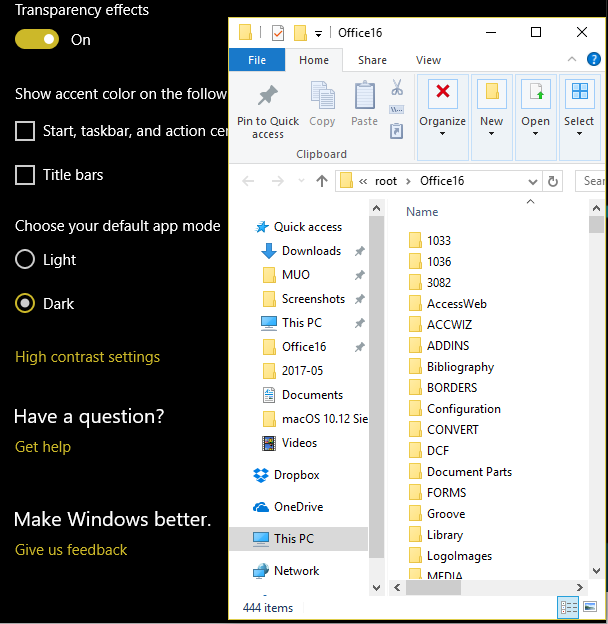The width and height of the screenshot is (608, 624).
Task: Switch to Details view layout icon
Action: 568,607
